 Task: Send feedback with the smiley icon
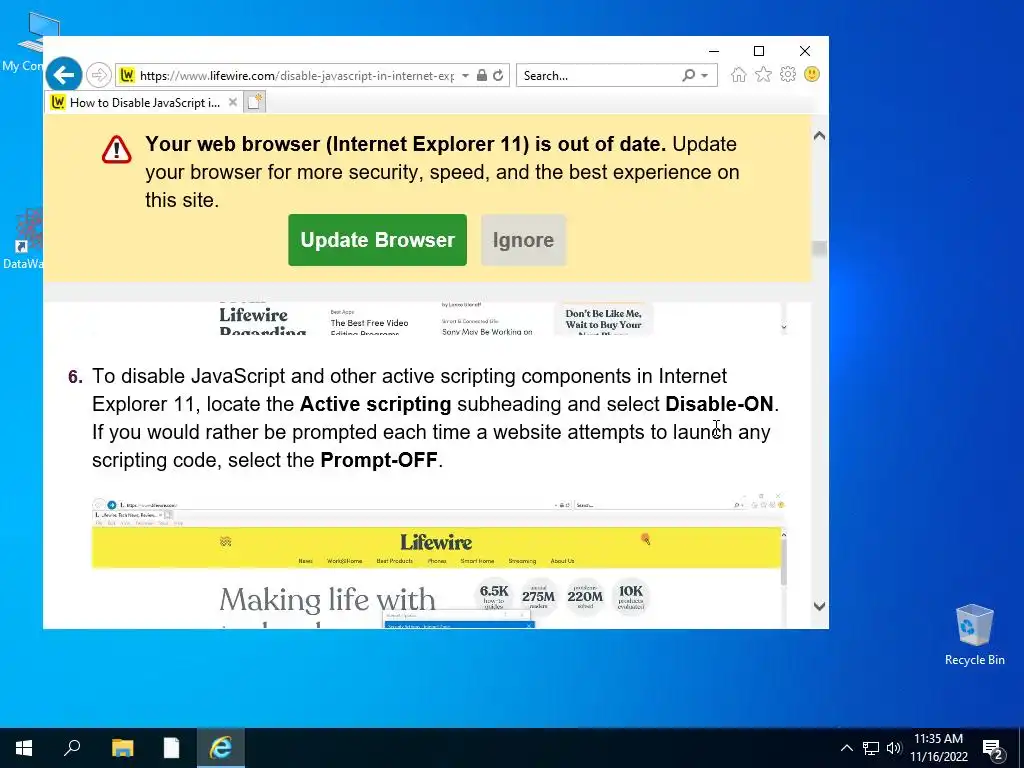[x=812, y=74]
